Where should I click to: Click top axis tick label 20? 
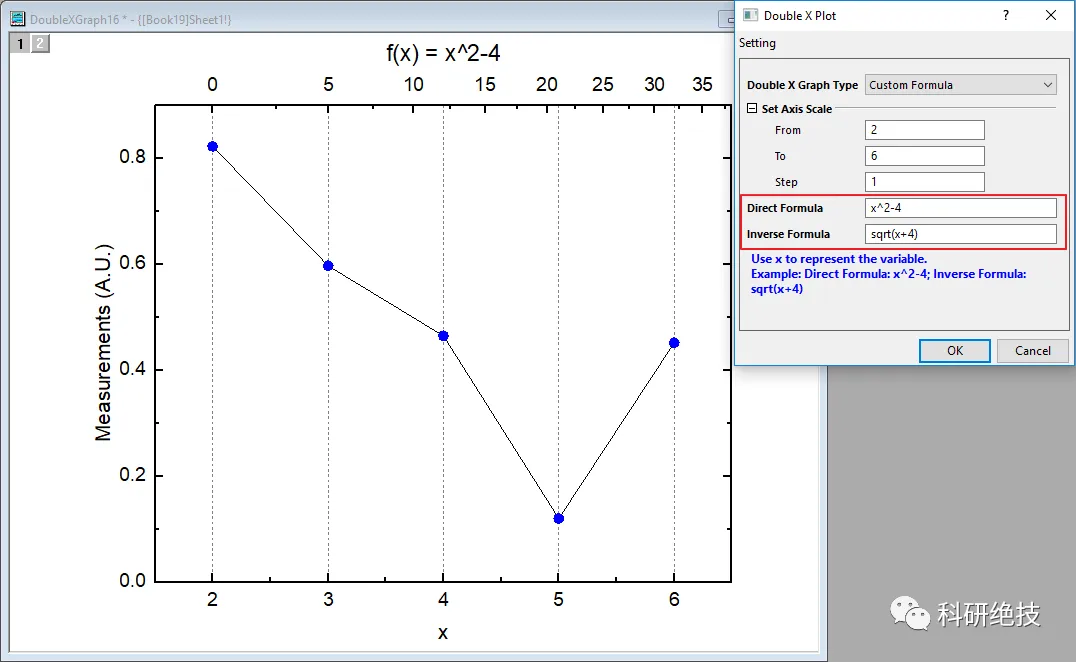547,84
